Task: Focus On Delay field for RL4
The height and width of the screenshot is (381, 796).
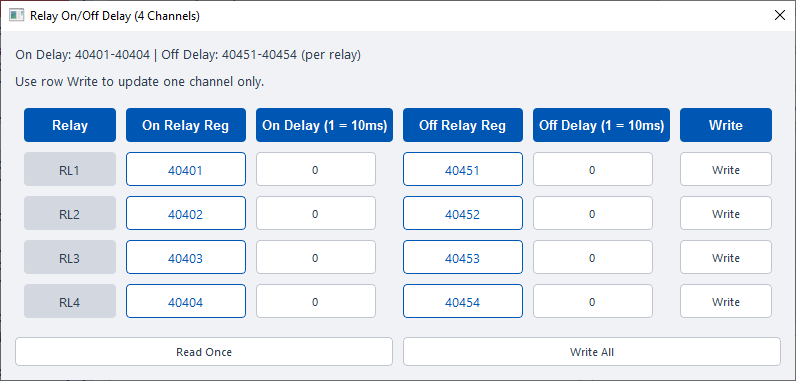Action: point(316,301)
